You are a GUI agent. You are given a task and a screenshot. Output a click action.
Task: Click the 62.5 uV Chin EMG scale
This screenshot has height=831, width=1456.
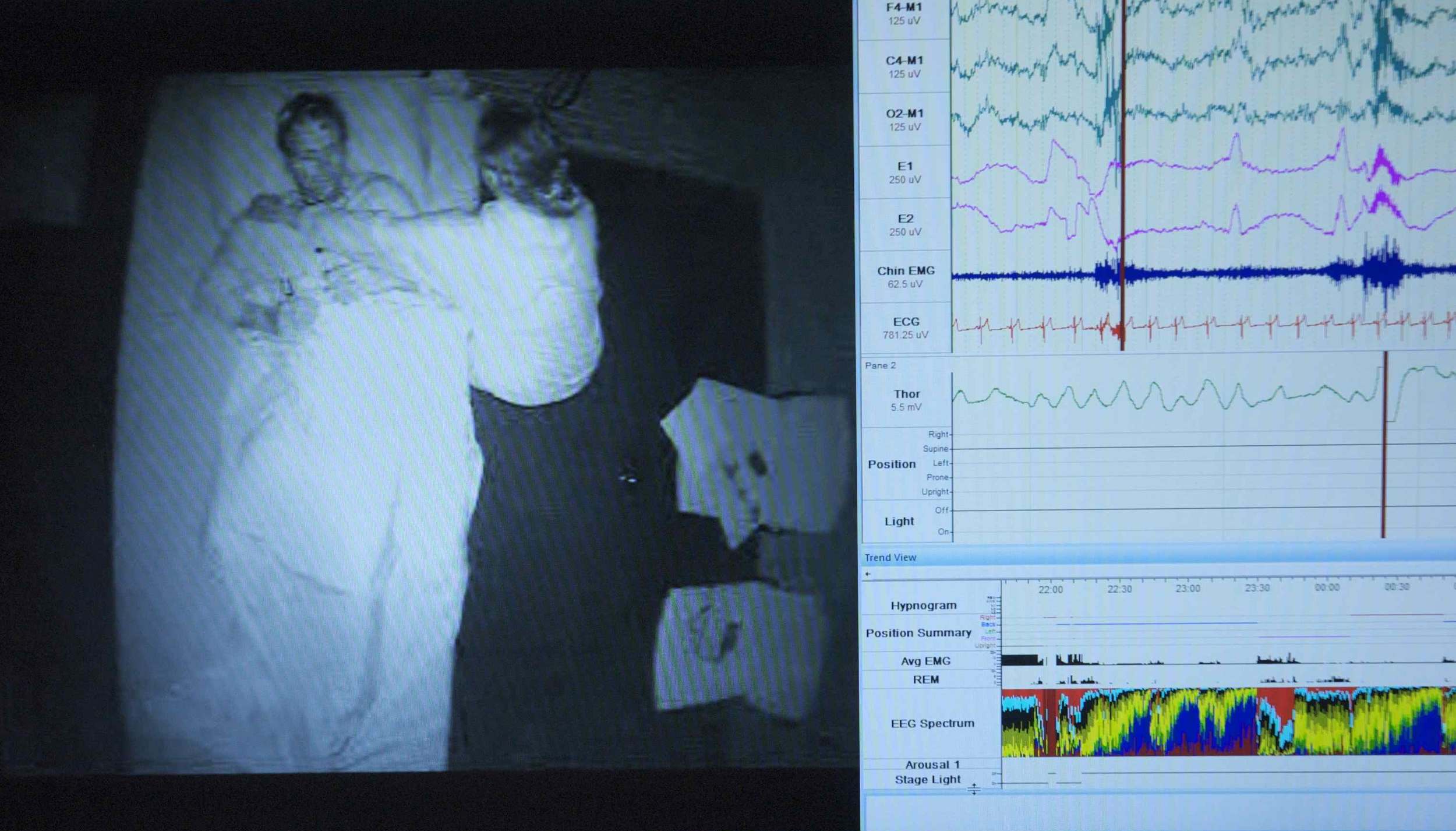click(x=905, y=284)
